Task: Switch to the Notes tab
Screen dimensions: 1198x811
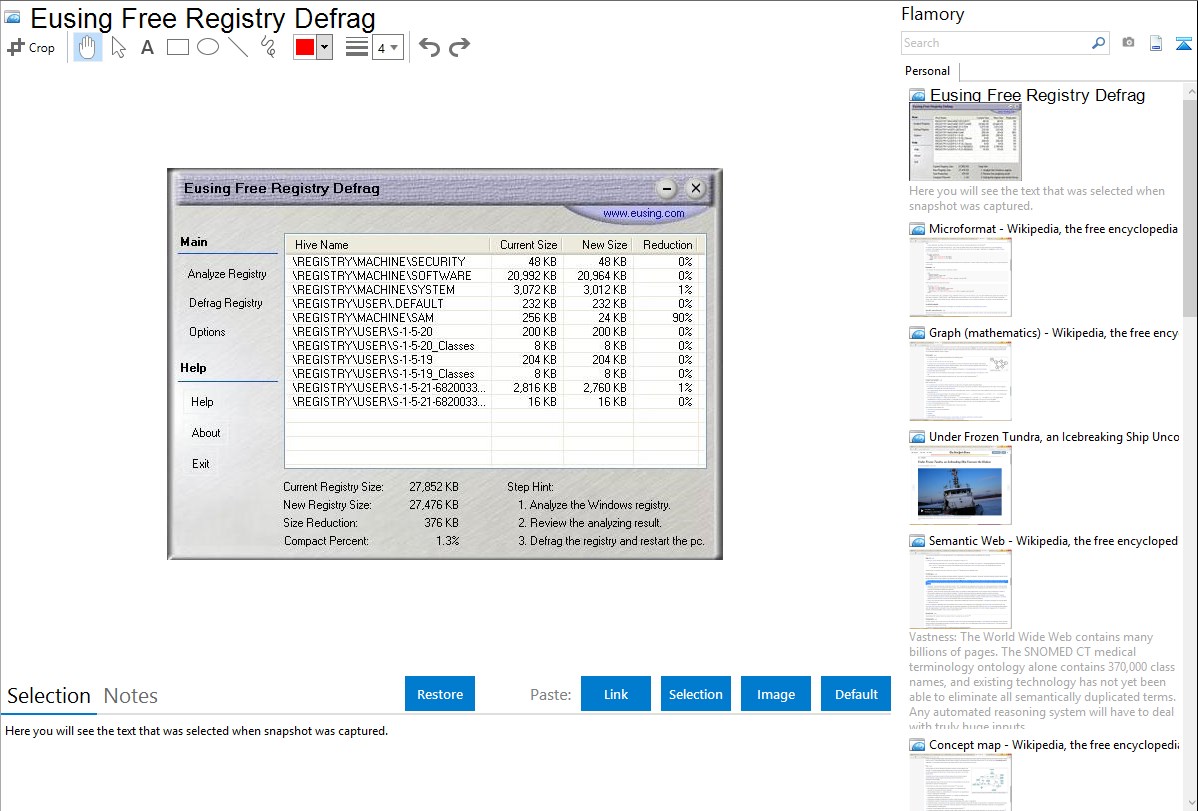Action: pyautogui.click(x=131, y=696)
